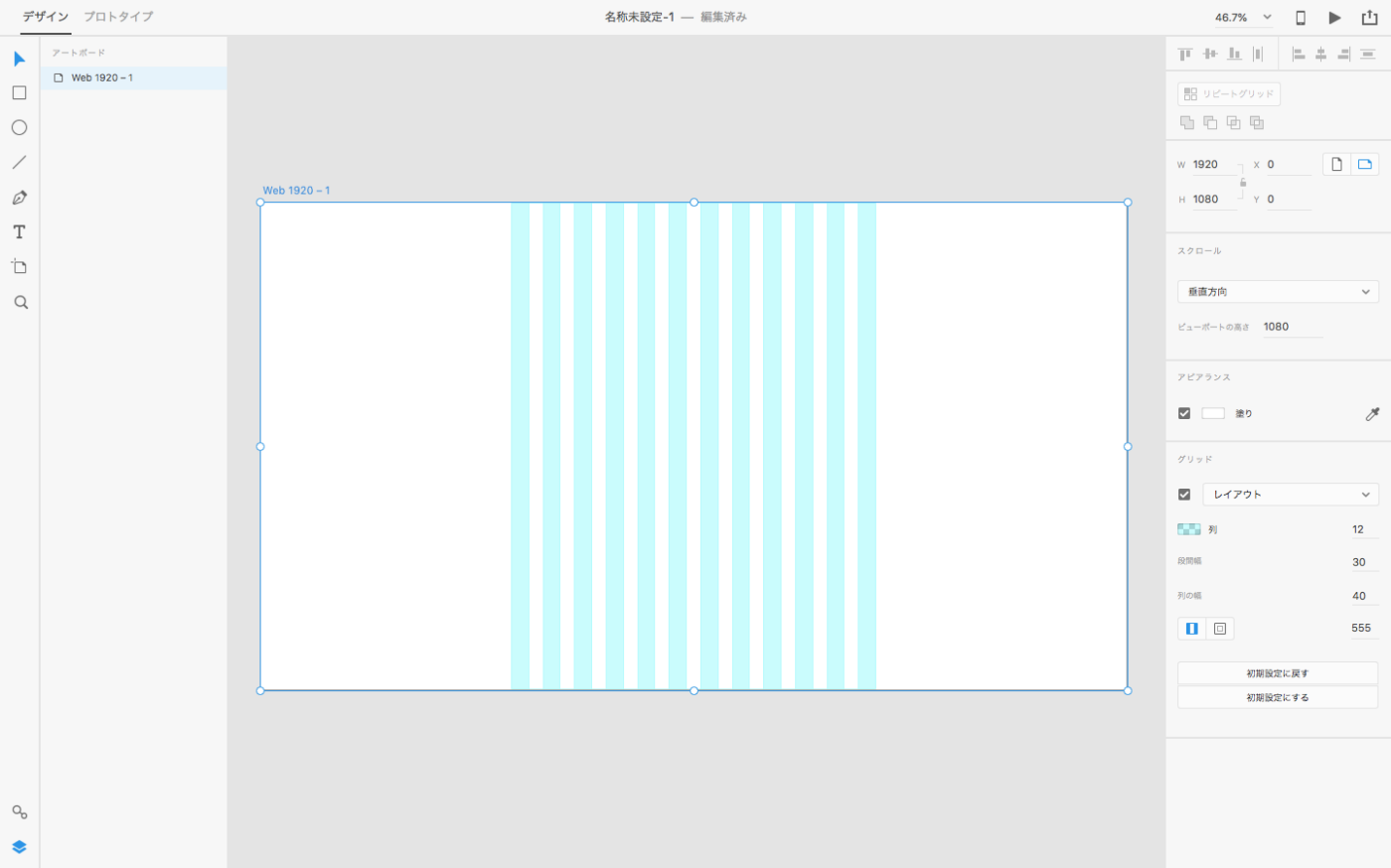Select the per-side margins mode button
Viewport: 1391px width, 868px height.
tap(1220, 628)
